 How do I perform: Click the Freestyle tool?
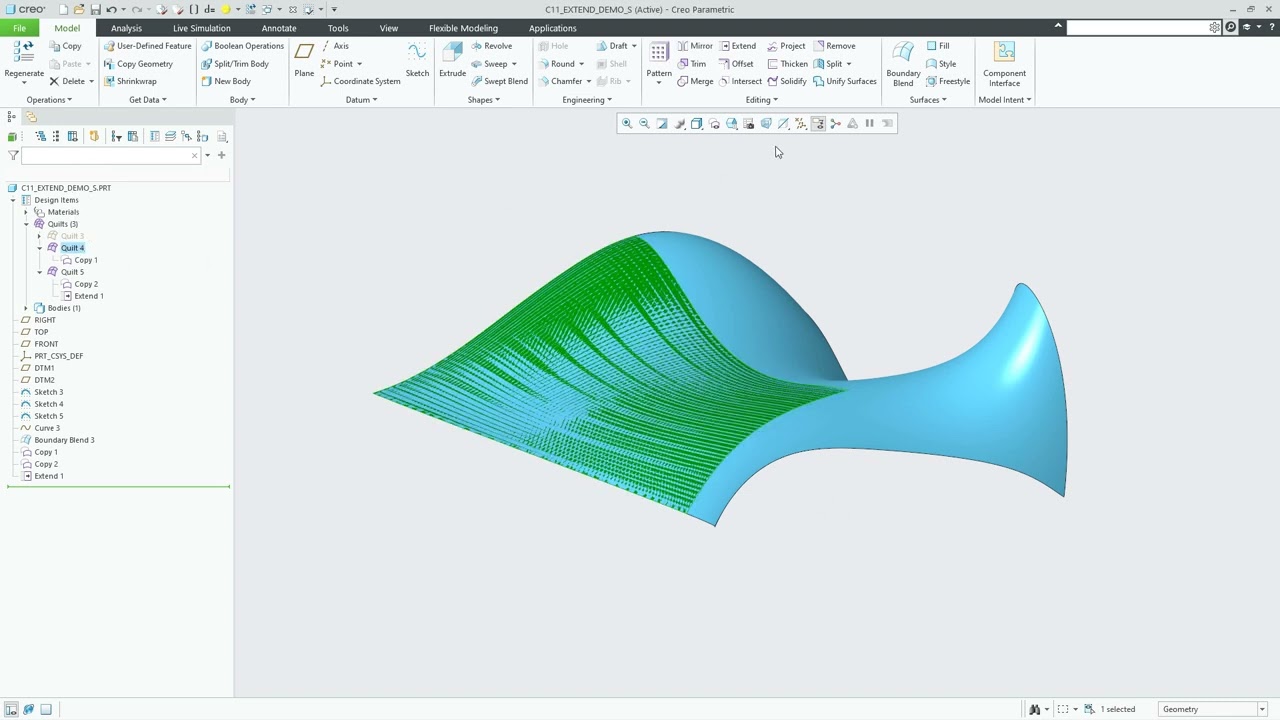pyautogui.click(x=948, y=82)
